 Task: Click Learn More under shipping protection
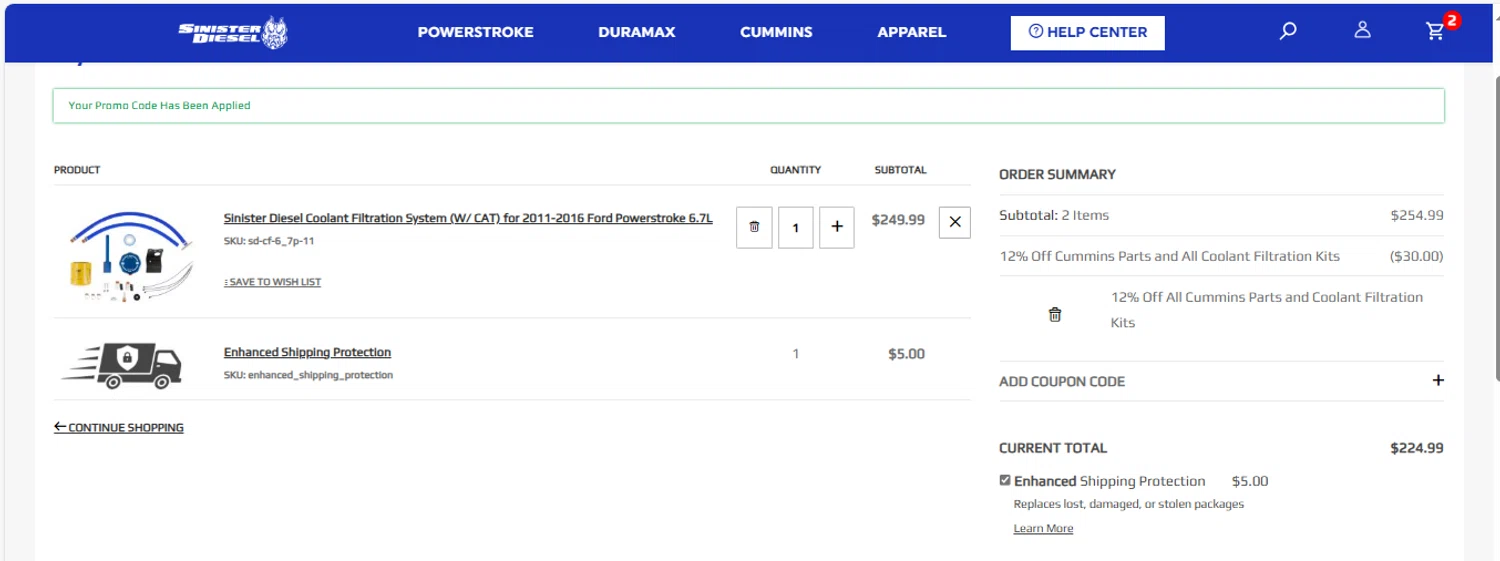(1043, 528)
